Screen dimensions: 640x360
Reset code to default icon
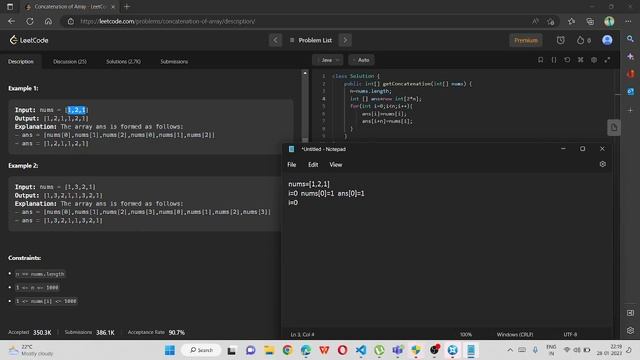coord(567,60)
